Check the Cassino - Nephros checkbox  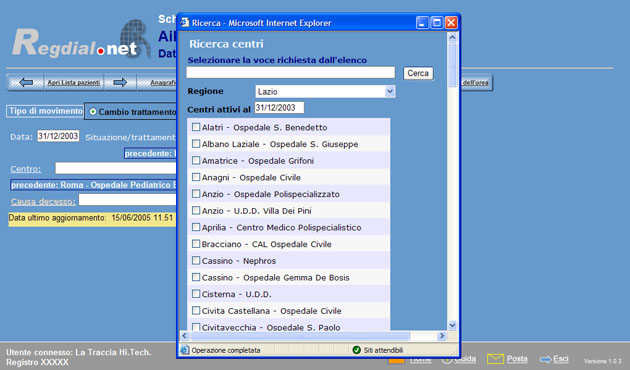click(x=196, y=260)
